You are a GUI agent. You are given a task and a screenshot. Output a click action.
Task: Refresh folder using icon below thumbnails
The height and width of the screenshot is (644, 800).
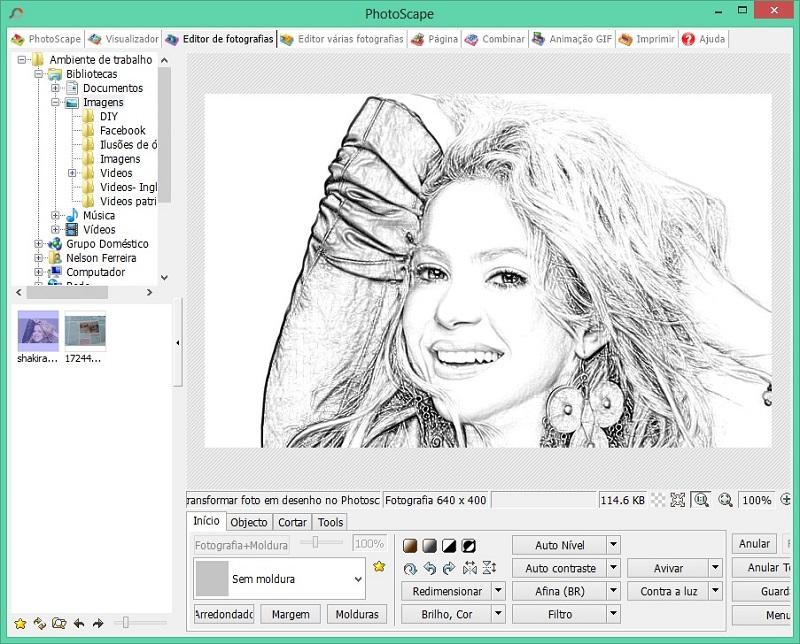coord(40,623)
